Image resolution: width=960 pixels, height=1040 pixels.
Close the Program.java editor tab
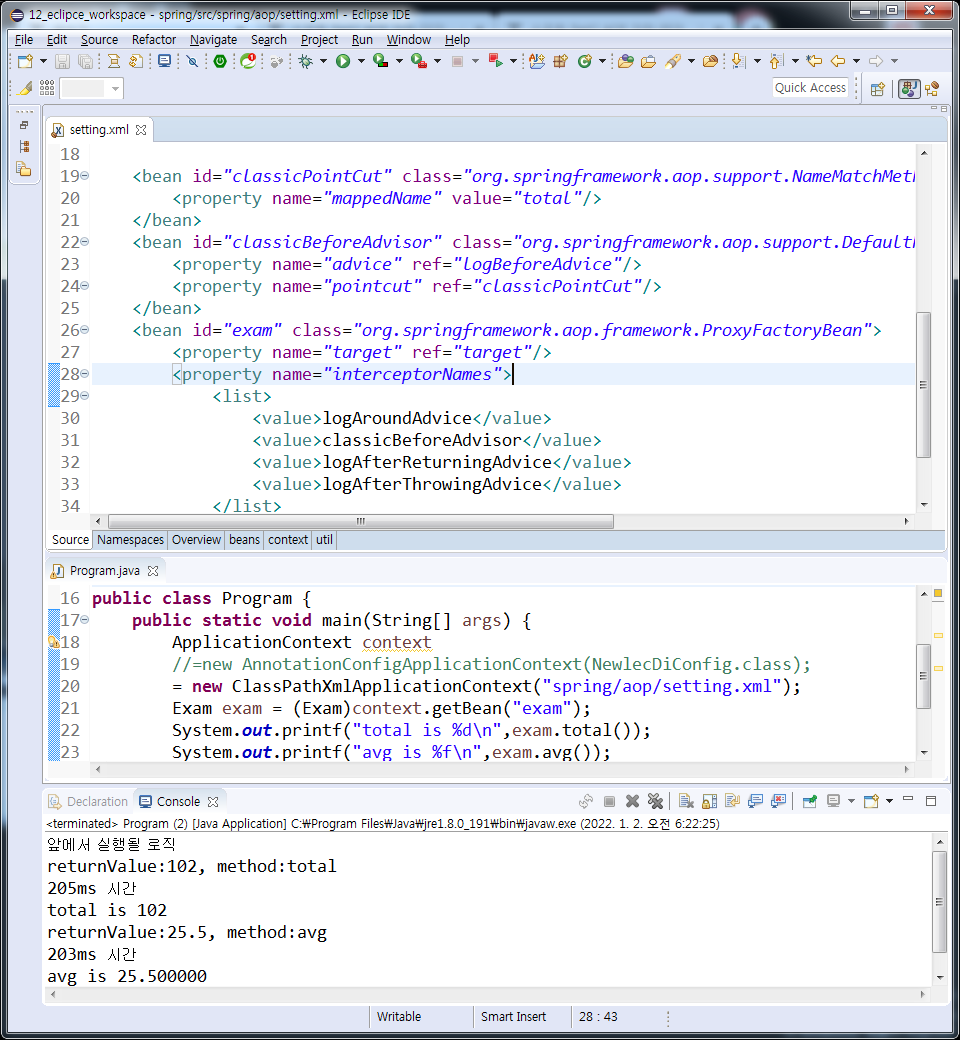[x=153, y=571]
